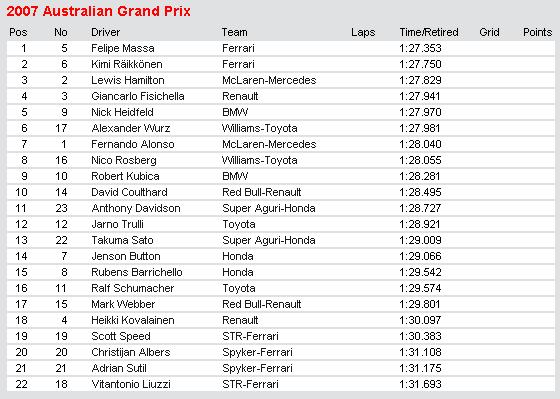Click McLaren-Mercedes team in Hamilton's row
The image size is (560, 399).
(x=269, y=80)
